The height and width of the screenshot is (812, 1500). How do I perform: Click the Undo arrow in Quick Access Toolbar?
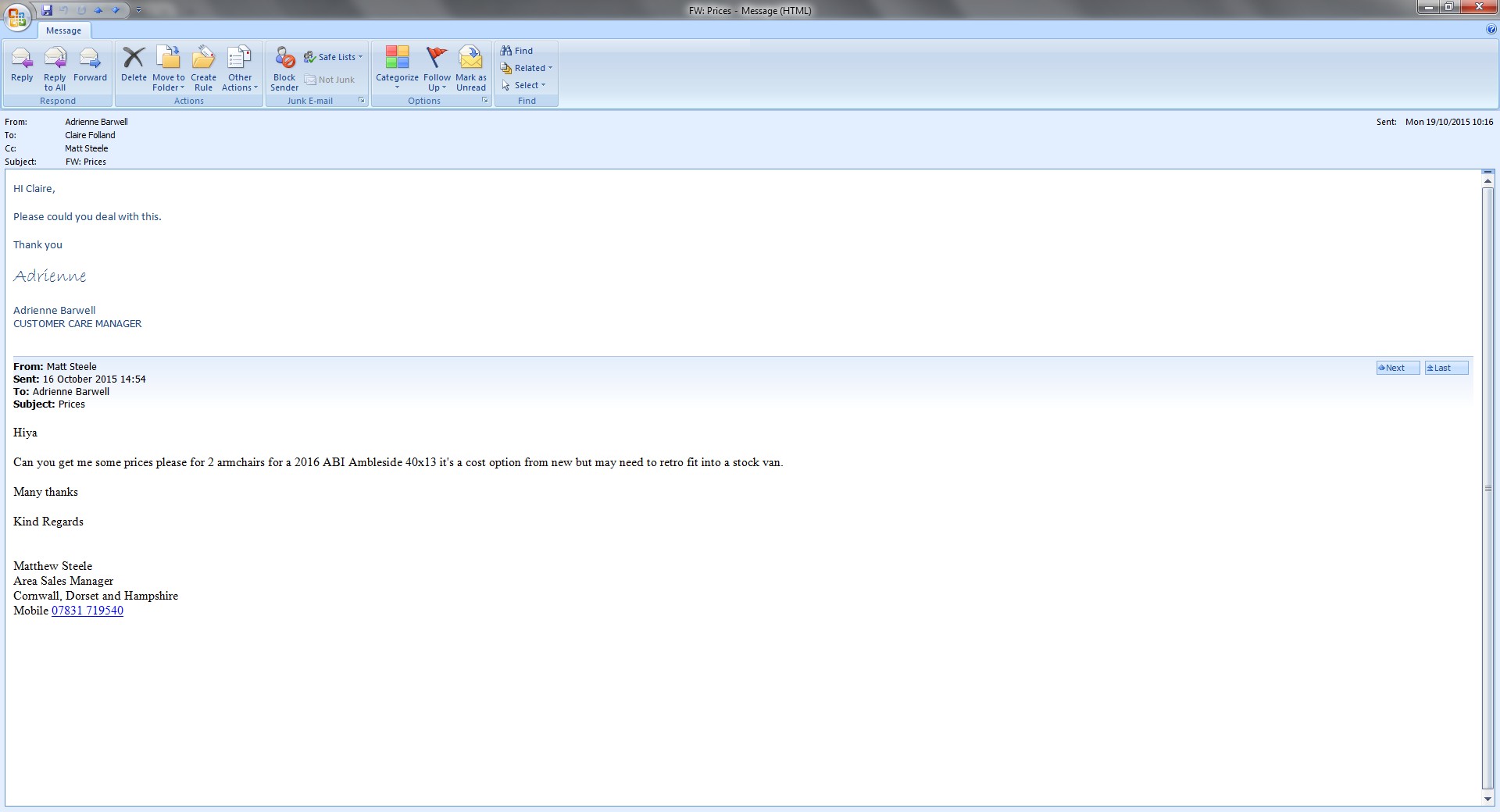[x=64, y=10]
